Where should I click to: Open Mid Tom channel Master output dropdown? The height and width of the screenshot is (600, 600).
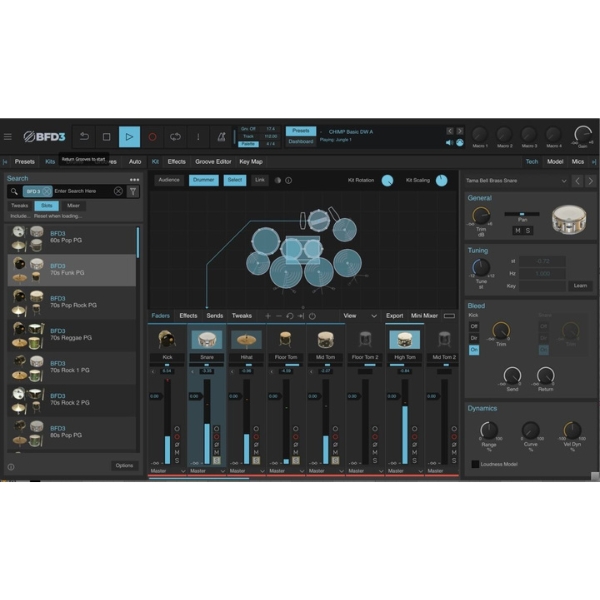(x=326, y=471)
